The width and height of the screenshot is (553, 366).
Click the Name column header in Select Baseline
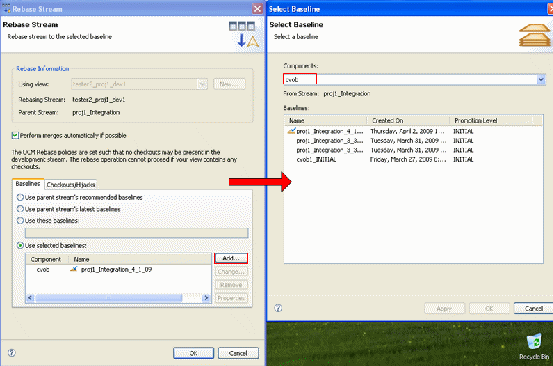(x=326, y=121)
